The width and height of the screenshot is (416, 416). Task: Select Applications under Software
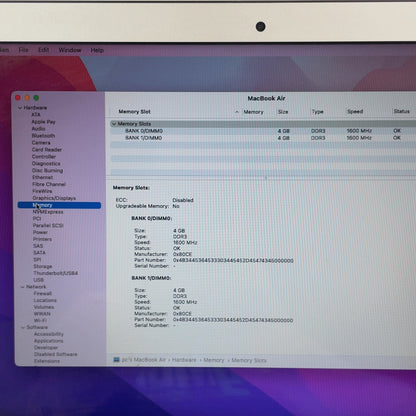tap(48, 341)
